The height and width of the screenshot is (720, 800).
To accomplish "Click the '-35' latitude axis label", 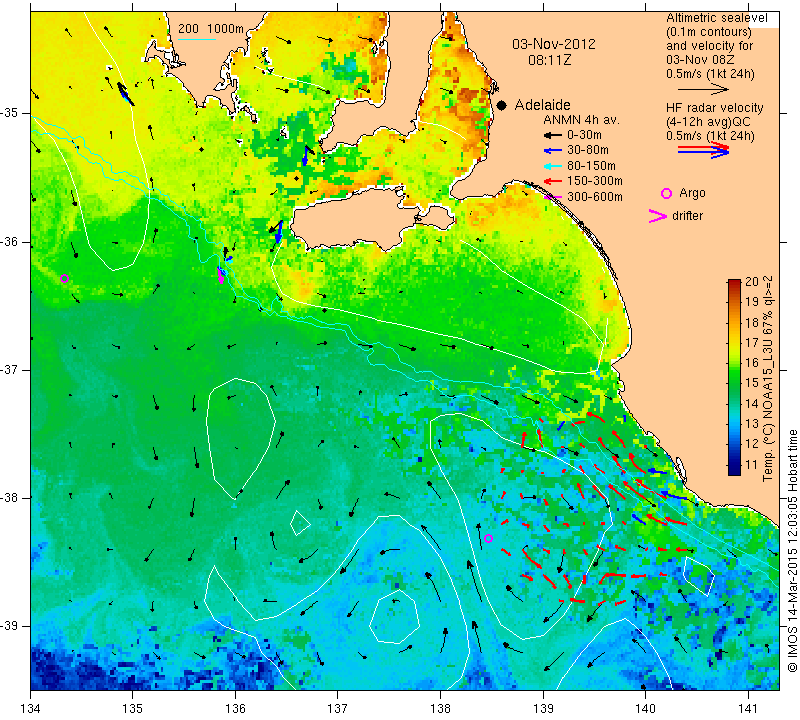I will click(x=9, y=113).
